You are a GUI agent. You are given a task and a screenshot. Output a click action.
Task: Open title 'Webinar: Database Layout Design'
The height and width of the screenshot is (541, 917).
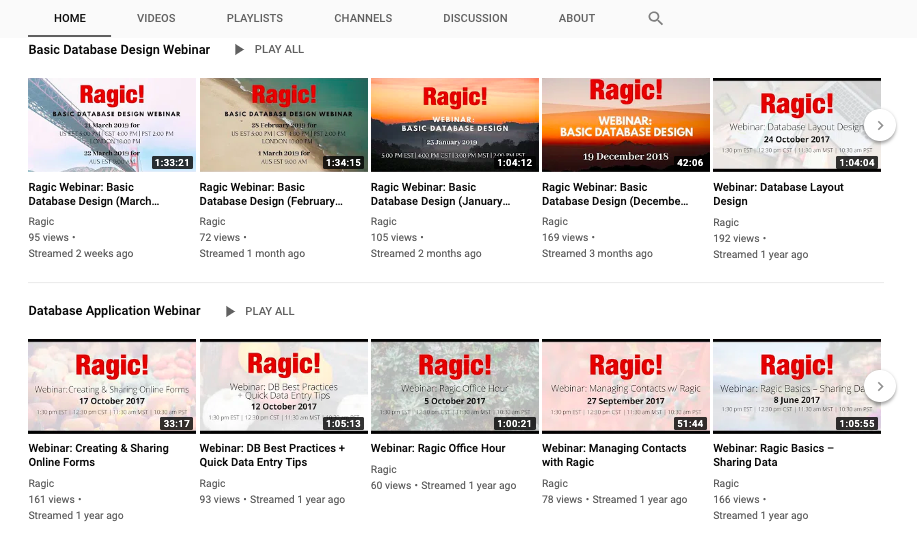click(778, 194)
